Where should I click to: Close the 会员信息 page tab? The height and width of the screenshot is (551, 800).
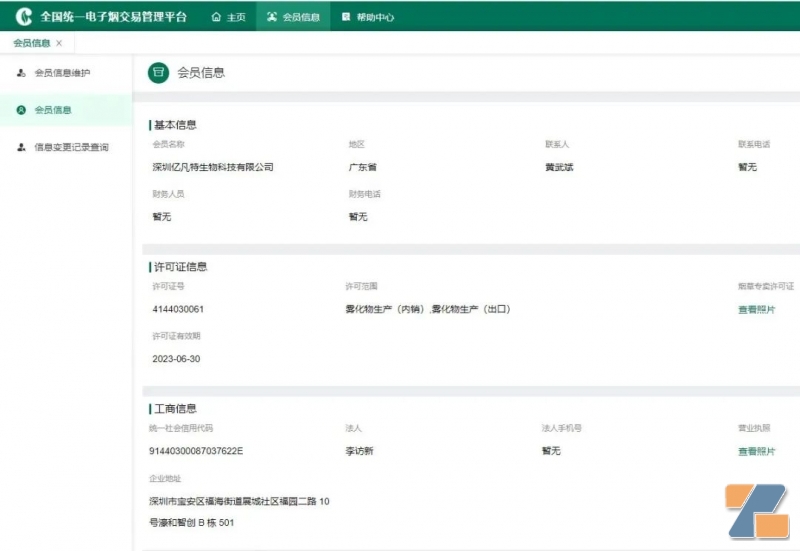pos(59,43)
